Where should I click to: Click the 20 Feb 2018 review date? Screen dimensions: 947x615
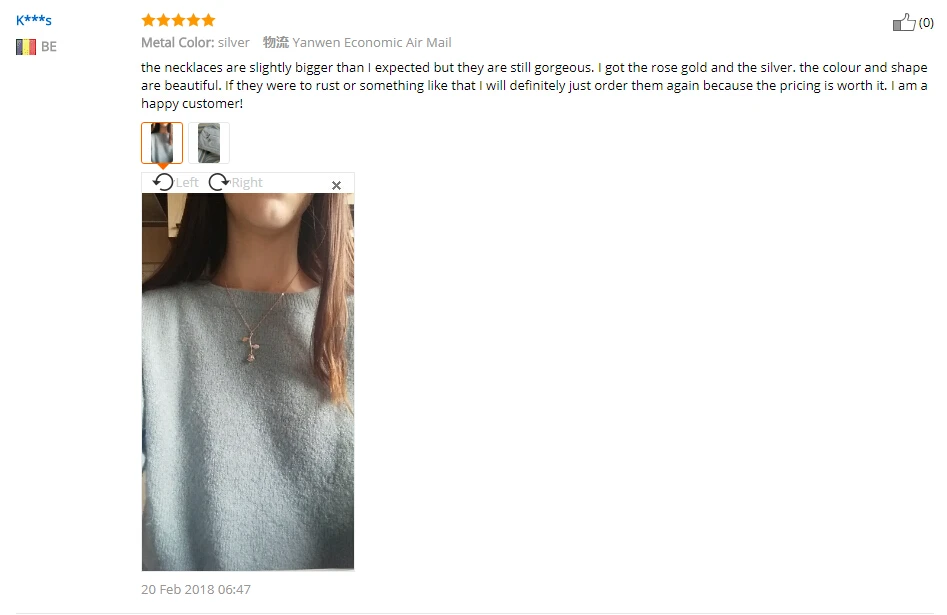pyautogui.click(x=196, y=589)
